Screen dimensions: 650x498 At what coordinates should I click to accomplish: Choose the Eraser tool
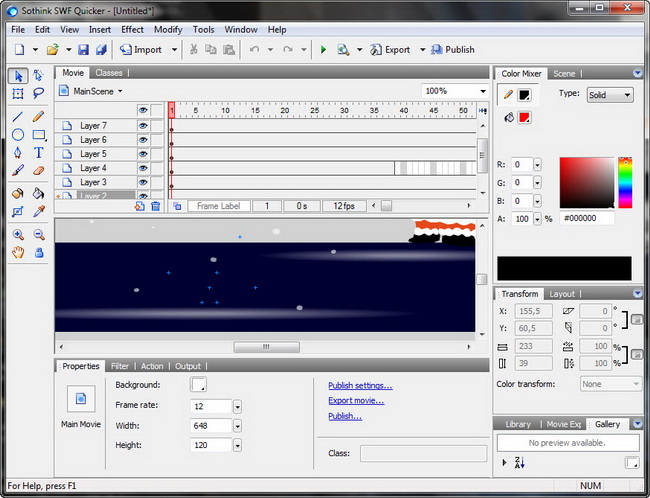(x=39, y=171)
